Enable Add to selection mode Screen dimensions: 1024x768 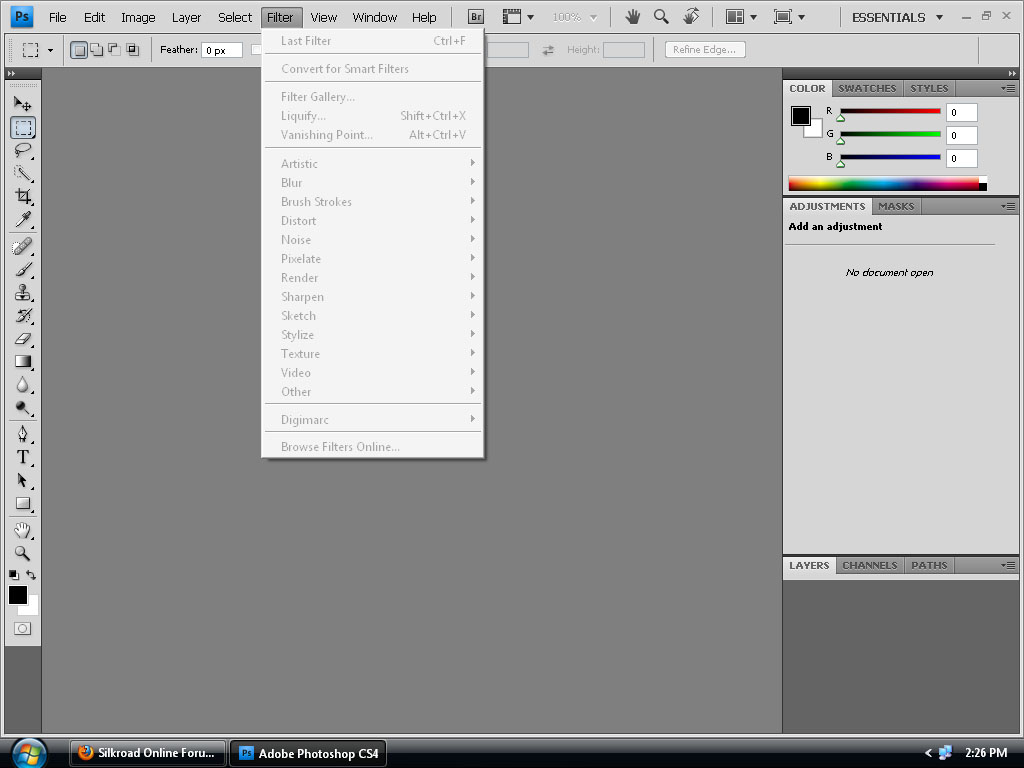pyautogui.click(x=97, y=50)
